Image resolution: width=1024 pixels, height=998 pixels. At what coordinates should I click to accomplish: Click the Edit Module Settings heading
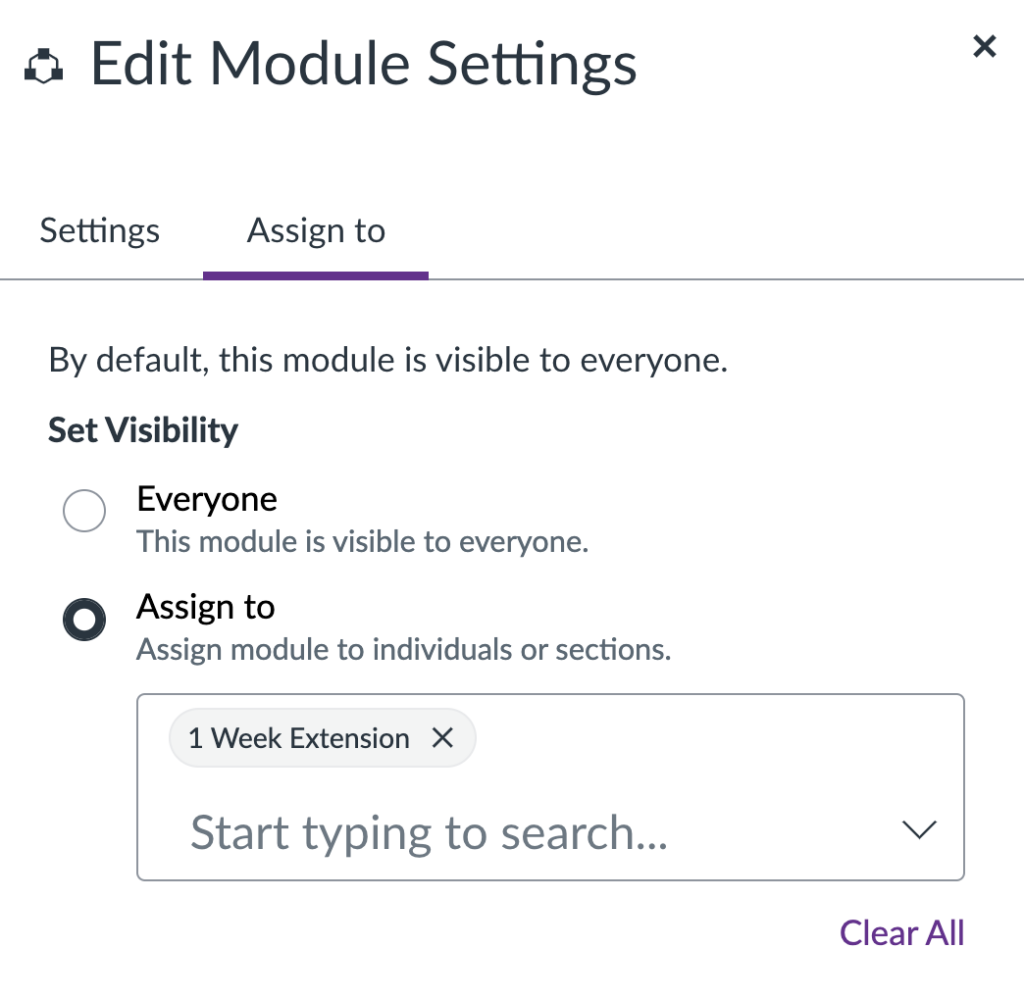(364, 66)
